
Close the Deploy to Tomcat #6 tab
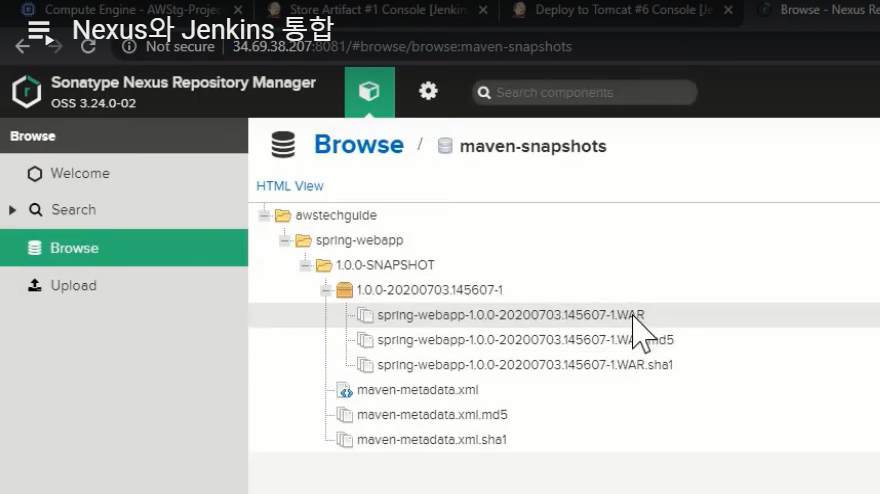pyautogui.click(x=728, y=10)
